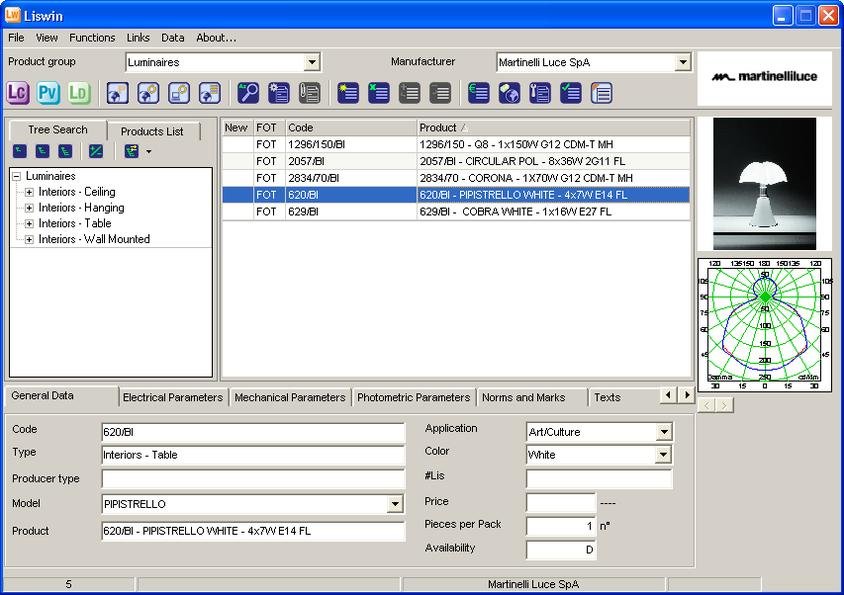
Task: Select row 2834/70 - CORONA
Action: 456,178
